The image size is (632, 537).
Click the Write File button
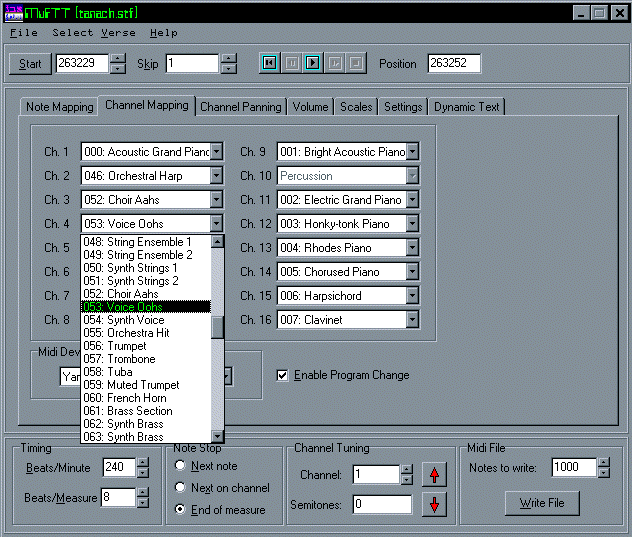click(542, 503)
